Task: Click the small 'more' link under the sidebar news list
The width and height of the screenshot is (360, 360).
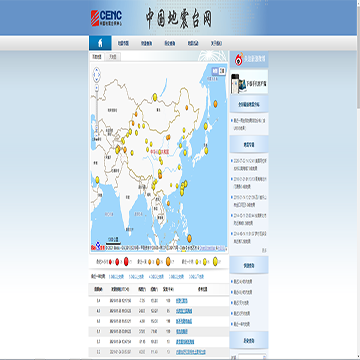Action: [264, 250]
